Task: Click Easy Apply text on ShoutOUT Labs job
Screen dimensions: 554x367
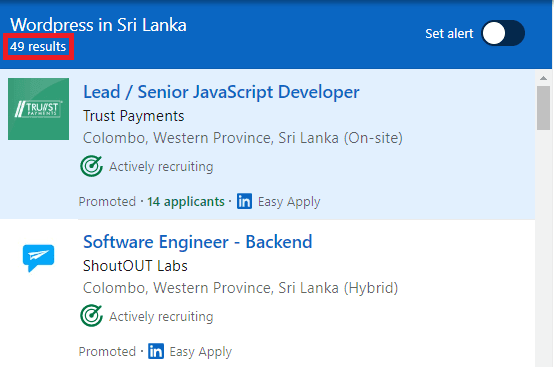Action: pyautogui.click(x=201, y=352)
